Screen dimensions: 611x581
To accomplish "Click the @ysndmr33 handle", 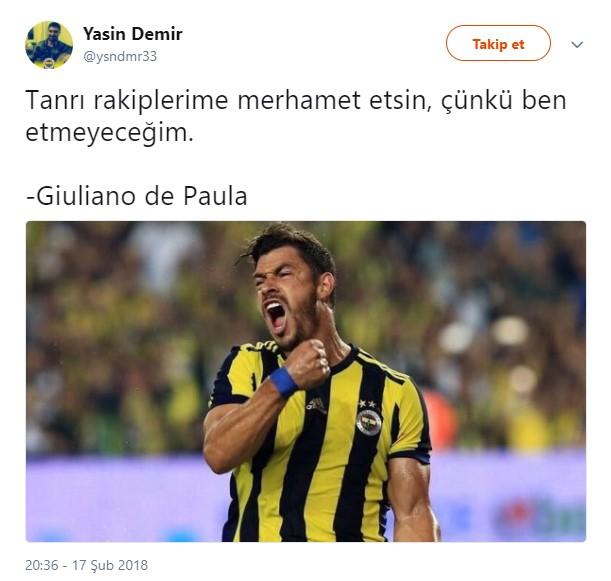I will pos(120,57).
